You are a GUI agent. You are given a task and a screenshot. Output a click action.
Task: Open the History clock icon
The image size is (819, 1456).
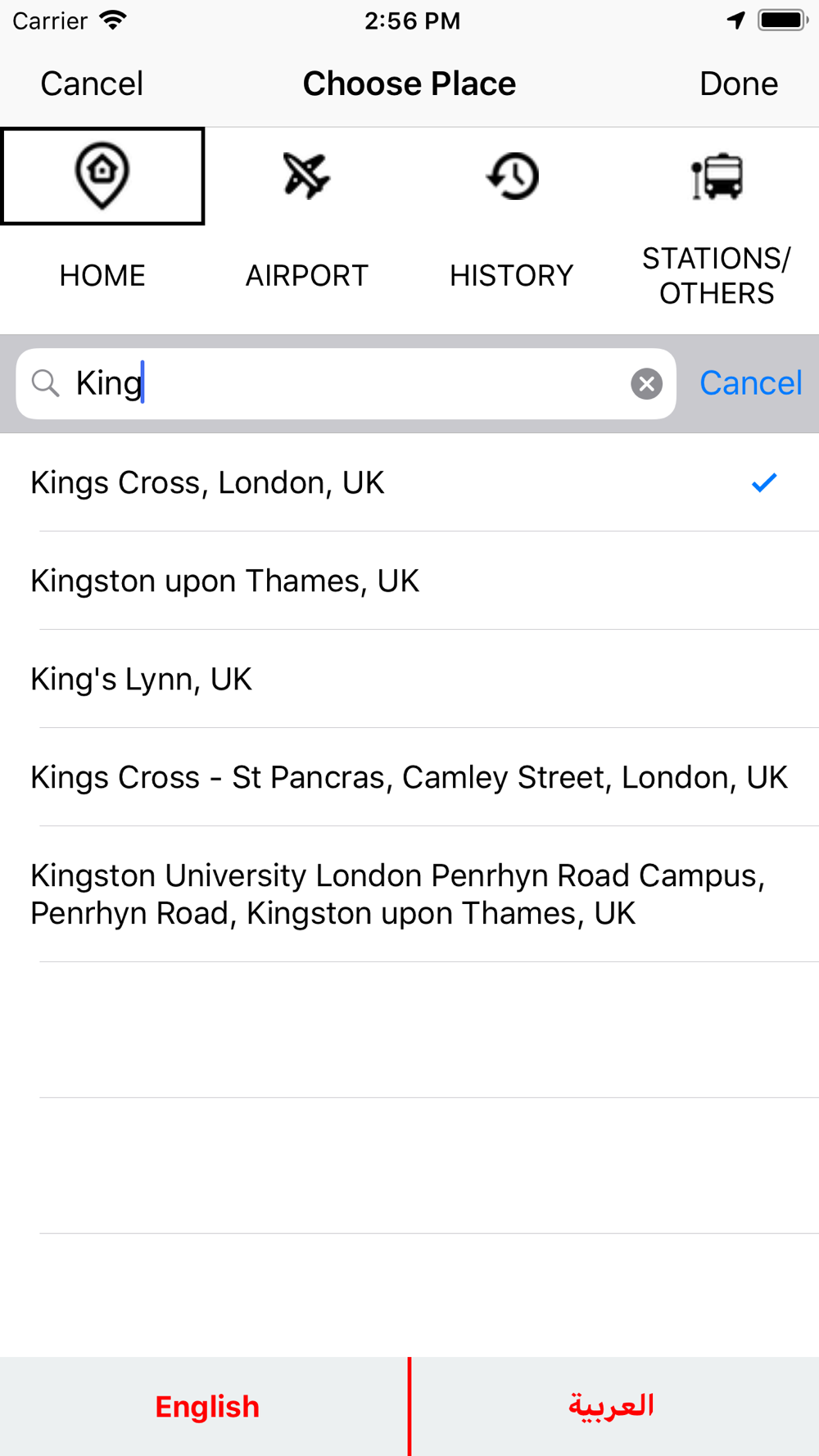pos(513,175)
